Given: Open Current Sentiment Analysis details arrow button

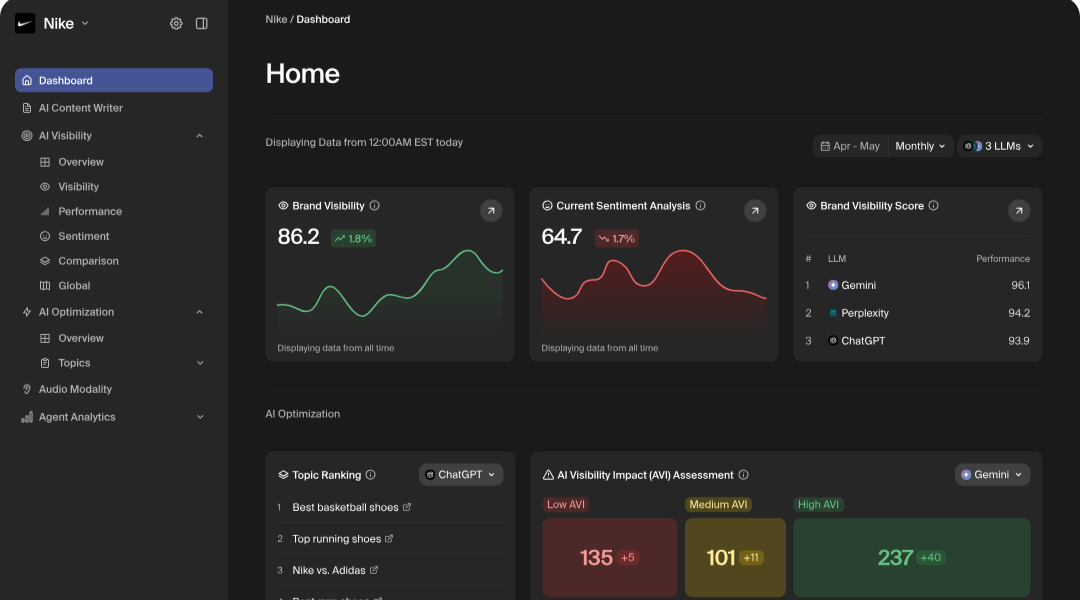Looking at the screenshot, I should (x=755, y=211).
